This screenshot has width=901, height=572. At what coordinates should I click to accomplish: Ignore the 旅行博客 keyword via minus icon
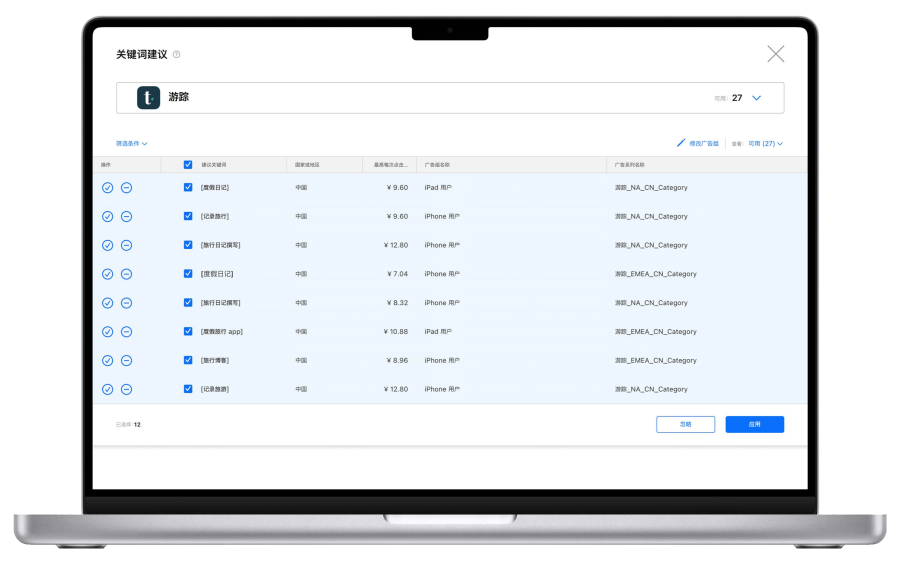(126, 360)
